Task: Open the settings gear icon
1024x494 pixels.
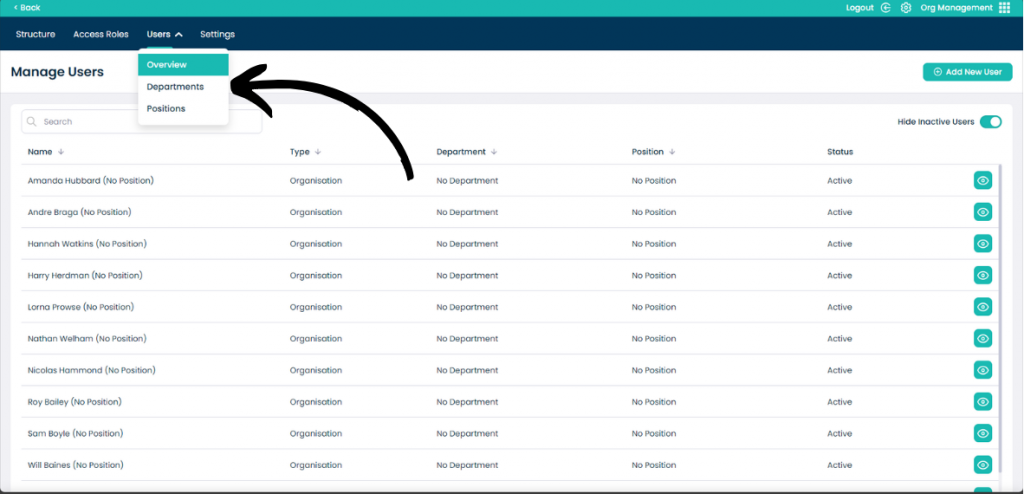Action: [906, 8]
